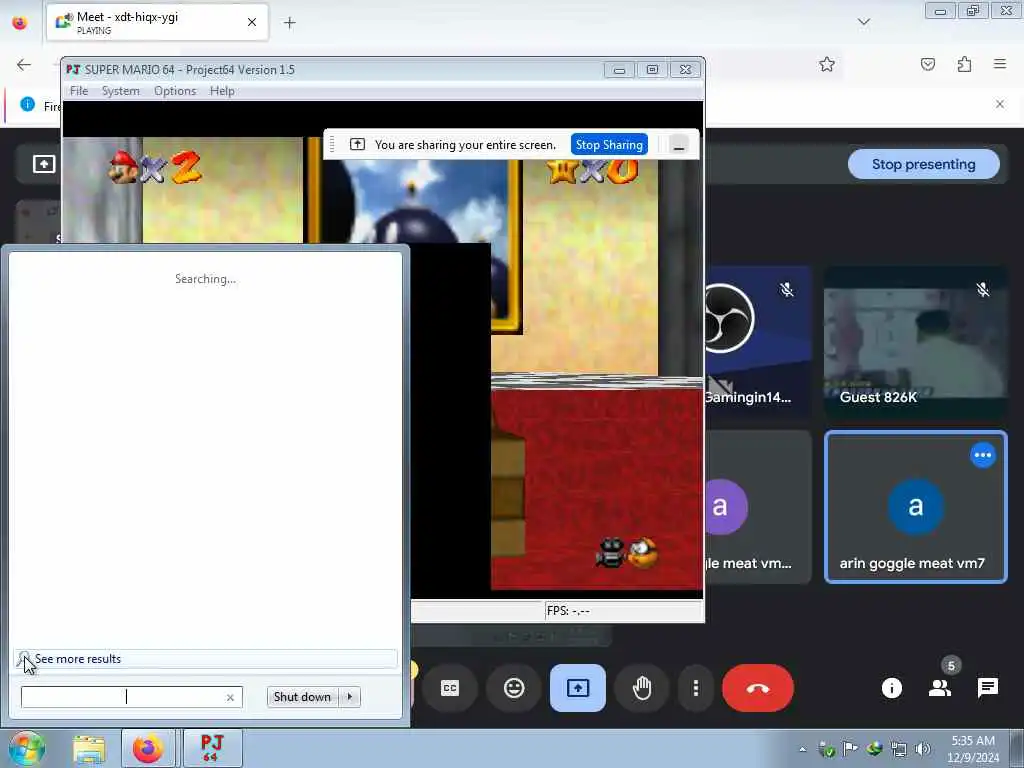1024x768 pixels.
Task: Open the chat panel in Meet
Action: click(x=987, y=688)
